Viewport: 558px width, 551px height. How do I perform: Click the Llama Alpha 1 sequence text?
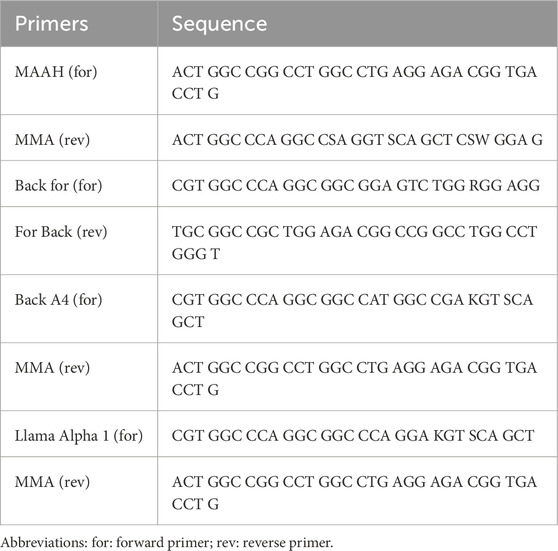coord(353,436)
